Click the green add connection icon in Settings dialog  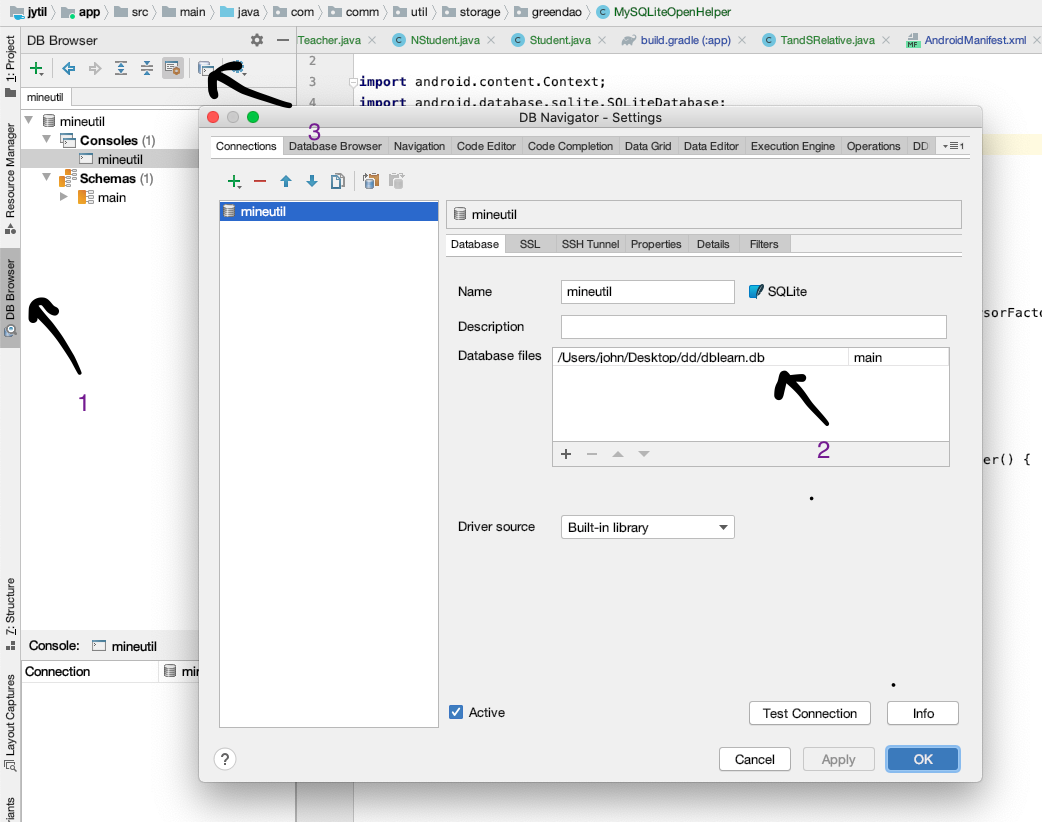click(x=233, y=181)
